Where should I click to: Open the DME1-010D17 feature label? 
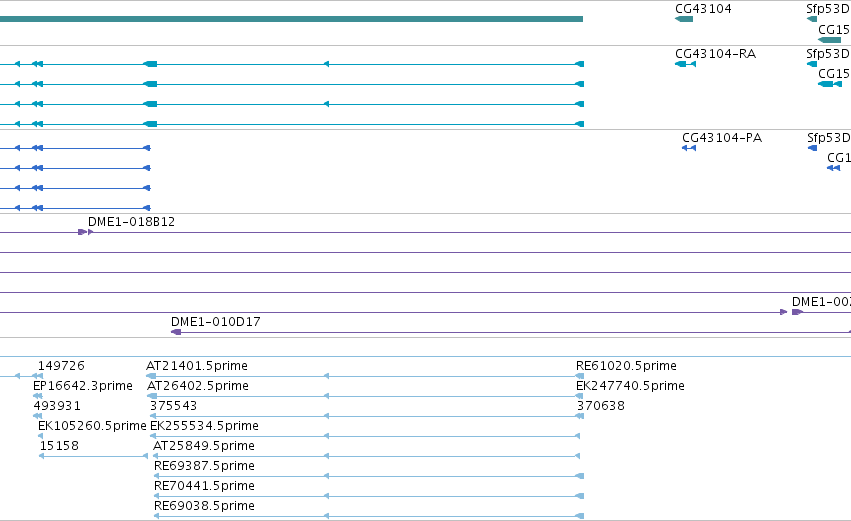pos(215,322)
